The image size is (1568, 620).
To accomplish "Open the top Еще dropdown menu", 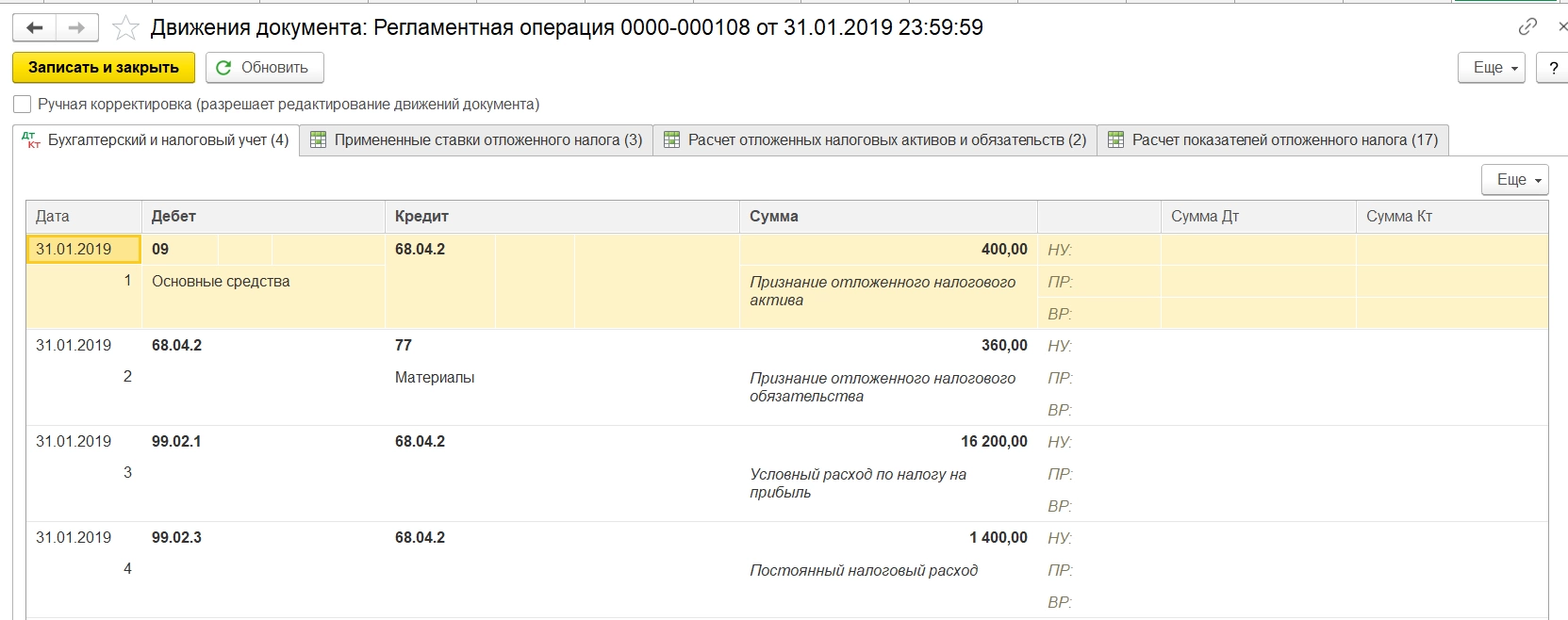I will [1492, 68].
